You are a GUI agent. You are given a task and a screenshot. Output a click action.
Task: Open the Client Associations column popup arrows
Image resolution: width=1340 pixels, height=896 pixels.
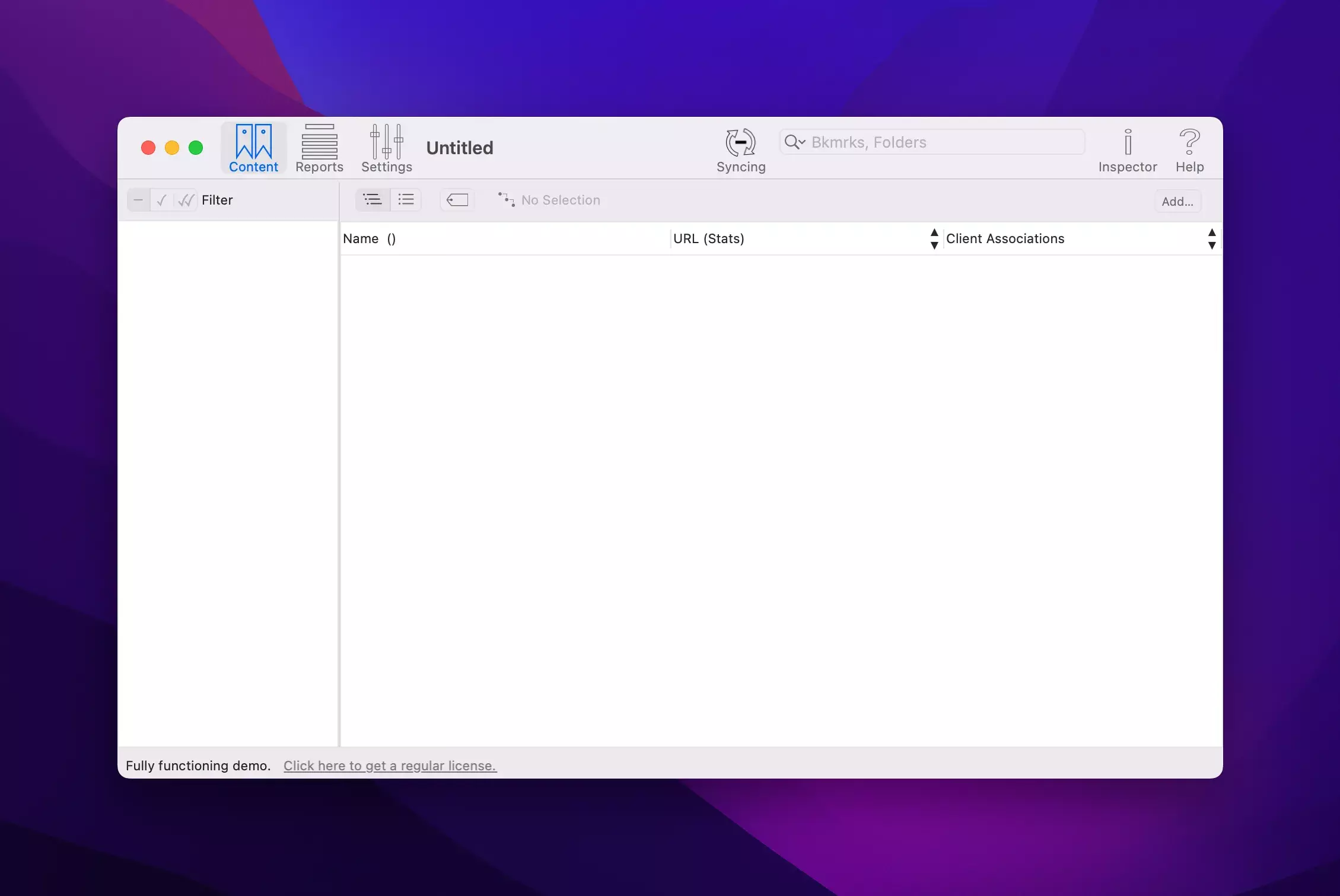1211,238
